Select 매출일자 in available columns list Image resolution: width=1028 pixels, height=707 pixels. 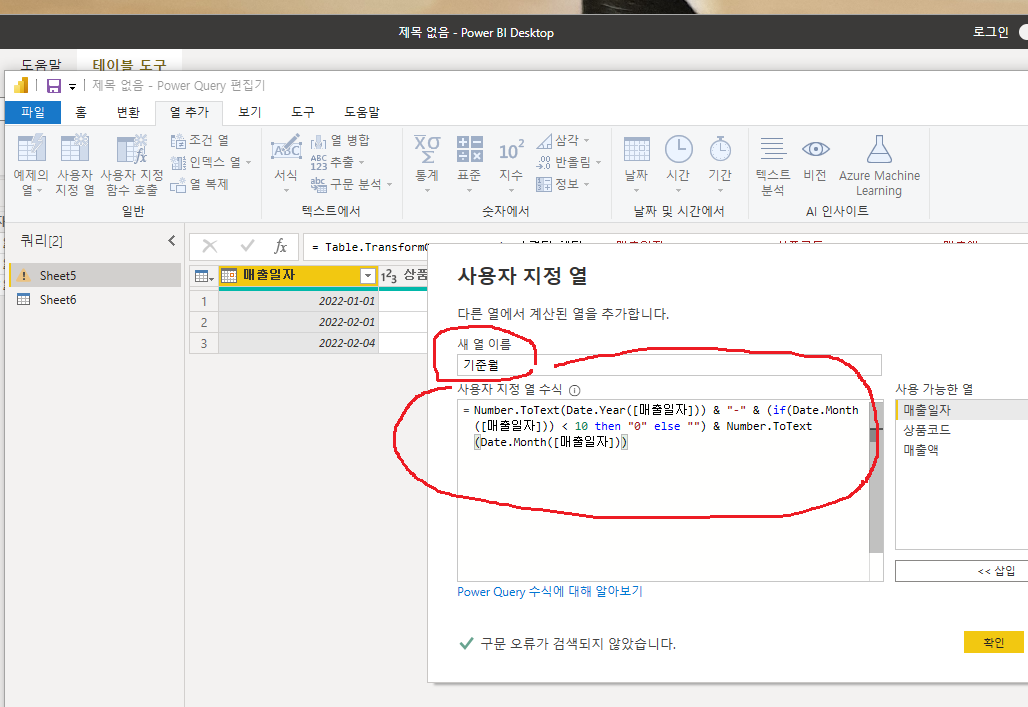click(961, 410)
